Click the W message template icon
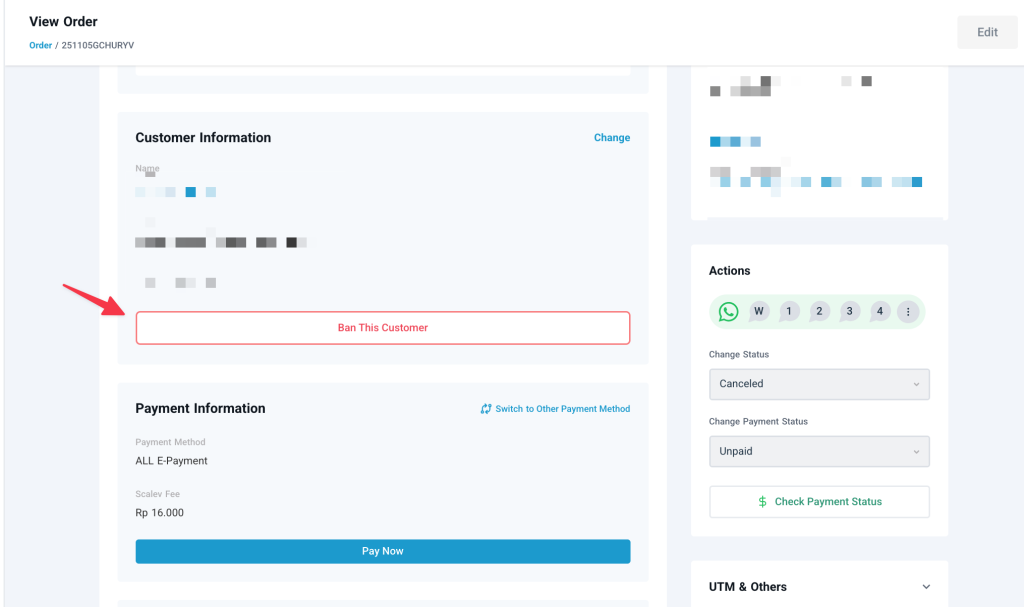 pos(759,312)
